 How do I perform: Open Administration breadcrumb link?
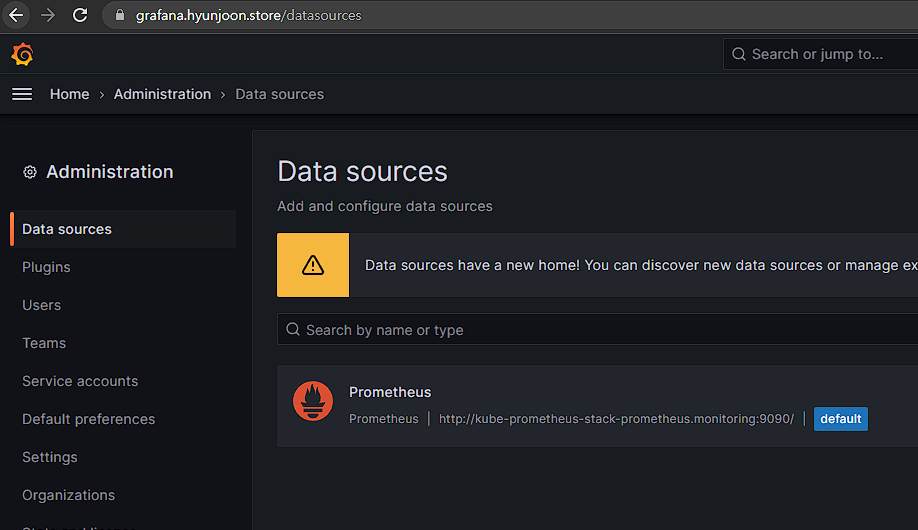(162, 94)
